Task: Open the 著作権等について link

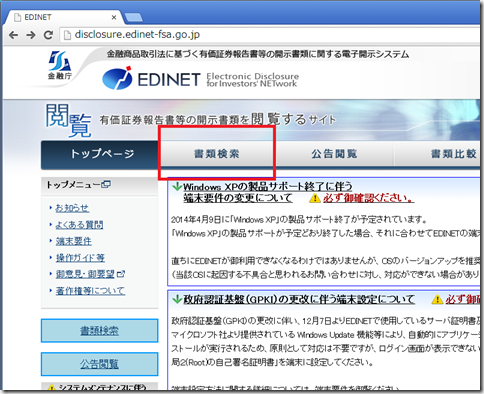Action: coord(90,291)
